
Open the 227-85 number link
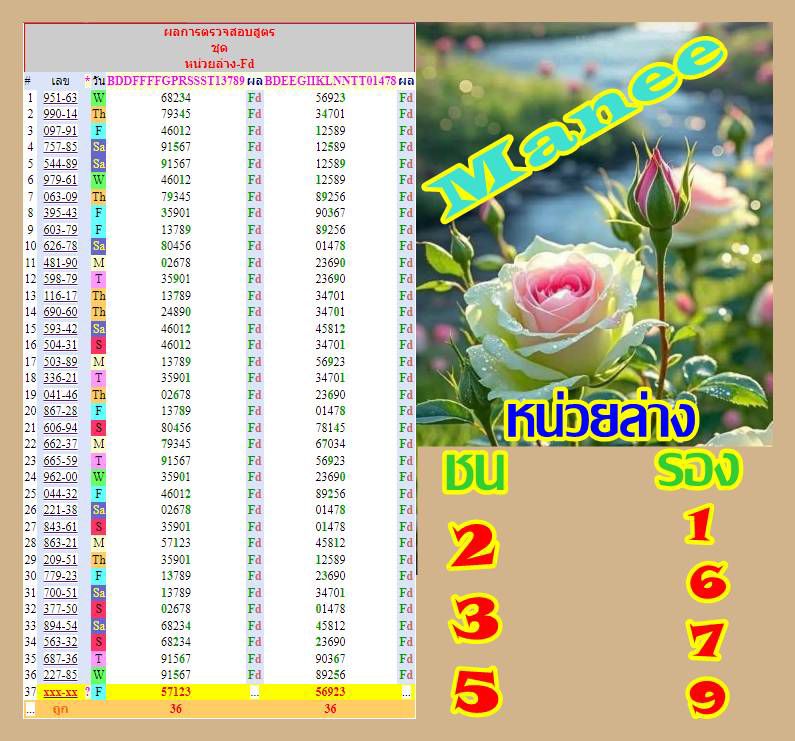60,675
